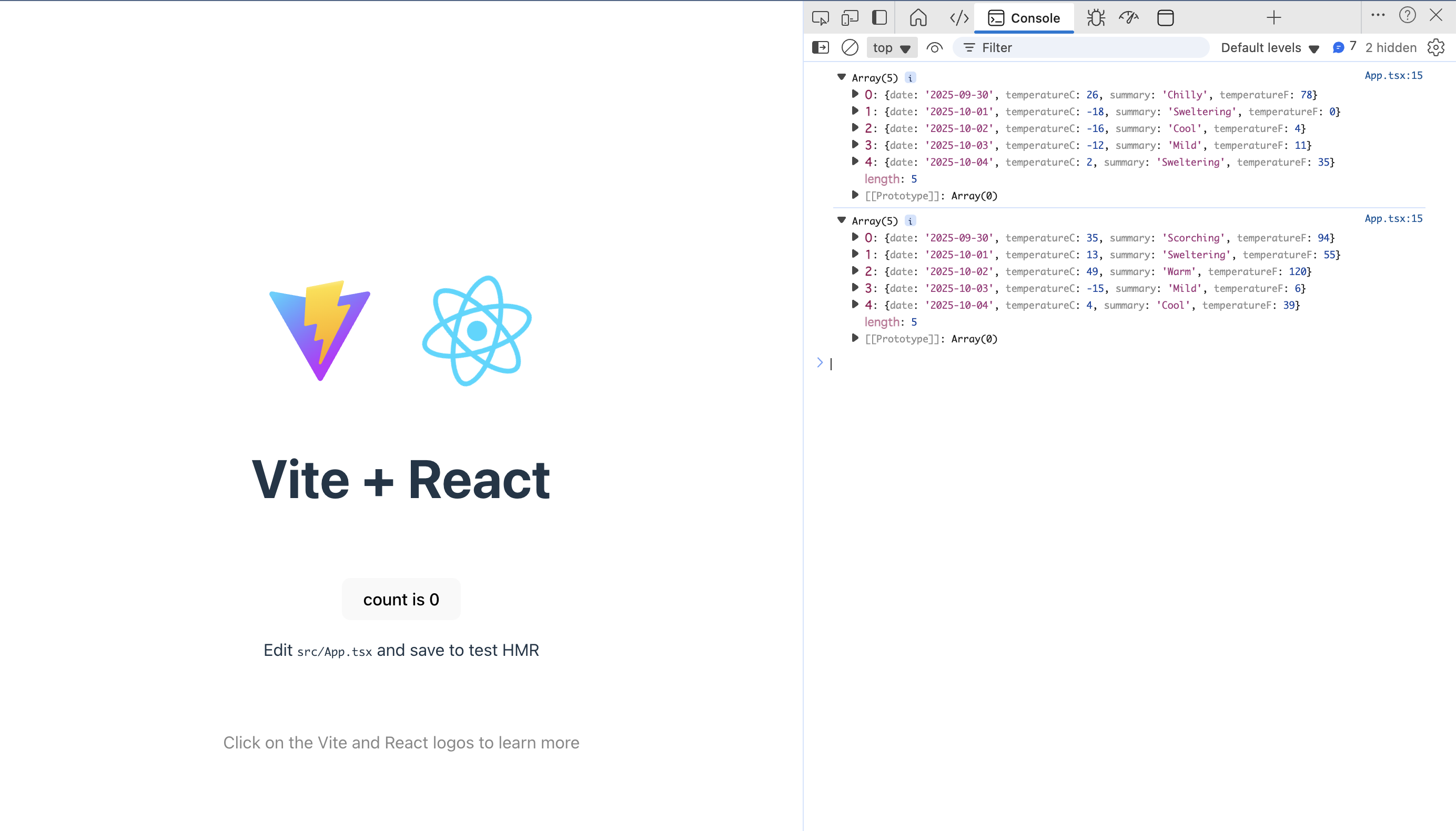
Task: Open the top context dropdown
Action: click(x=892, y=47)
